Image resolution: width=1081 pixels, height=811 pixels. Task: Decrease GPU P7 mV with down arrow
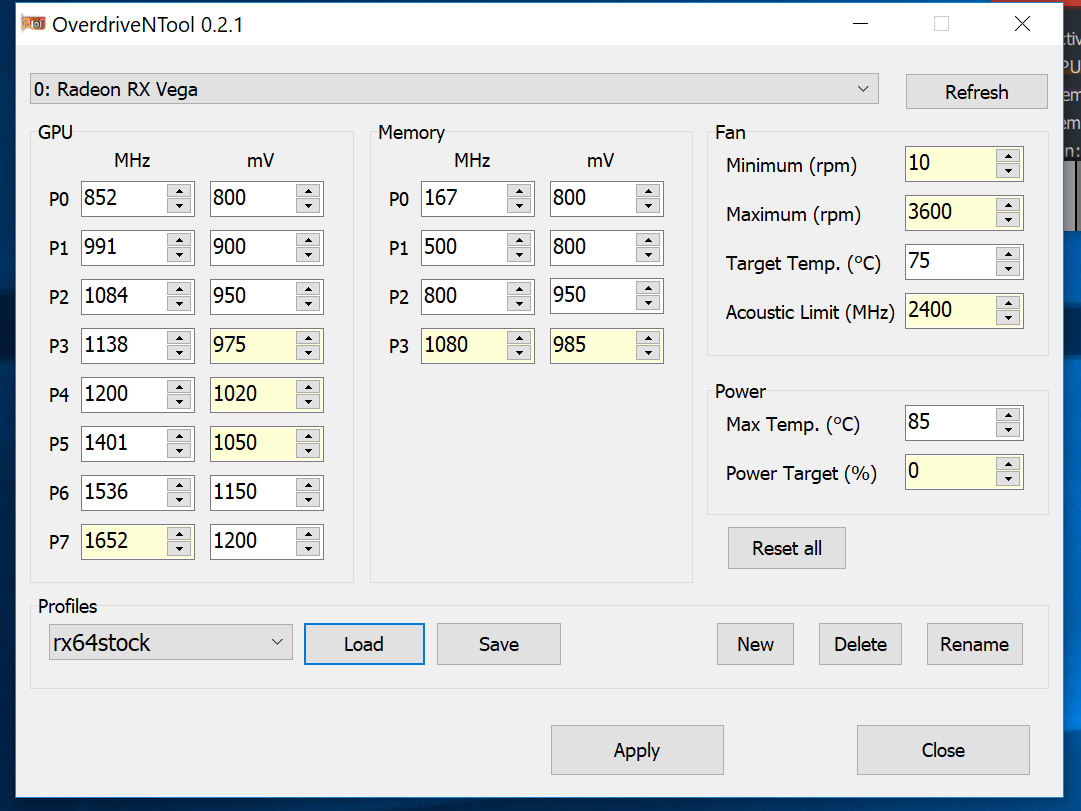point(308,548)
